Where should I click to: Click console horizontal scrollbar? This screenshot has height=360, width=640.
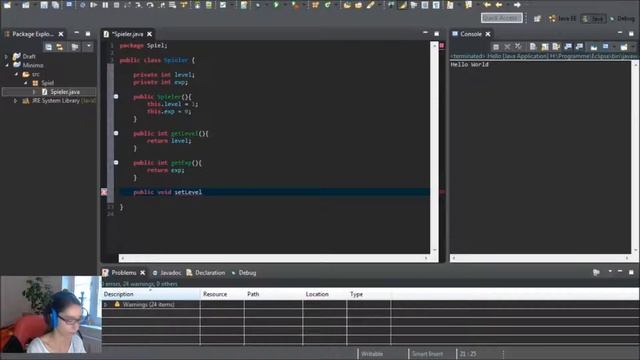[x=540, y=258]
